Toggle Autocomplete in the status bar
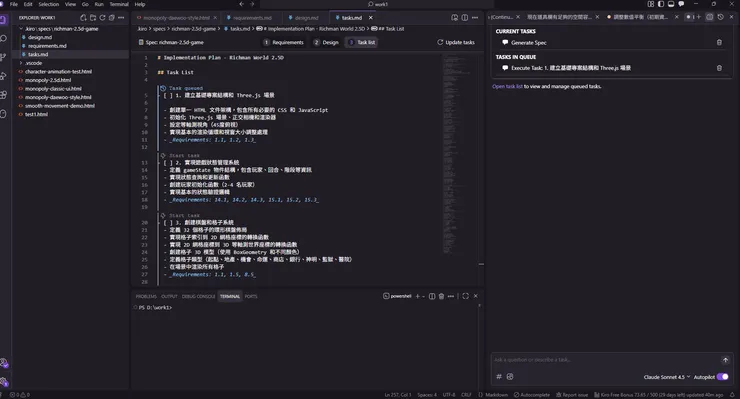Viewport: 740px width, 399px height. click(x=532, y=395)
